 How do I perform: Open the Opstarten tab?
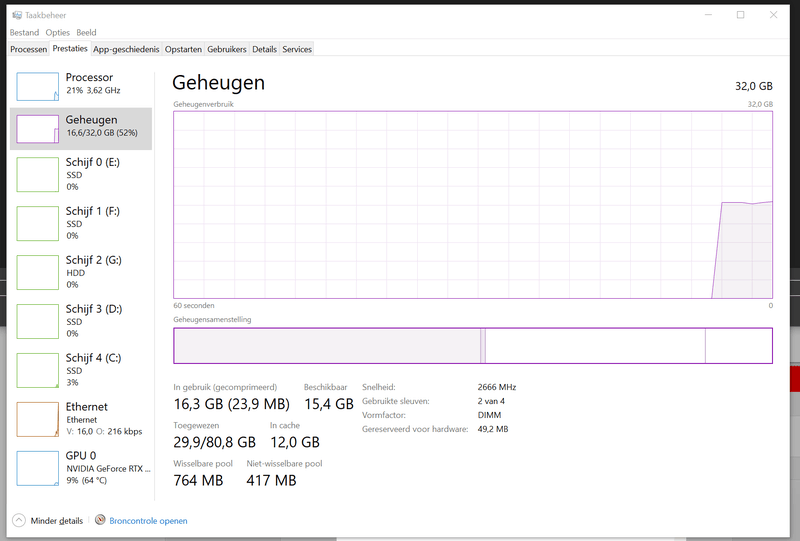coord(183,49)
